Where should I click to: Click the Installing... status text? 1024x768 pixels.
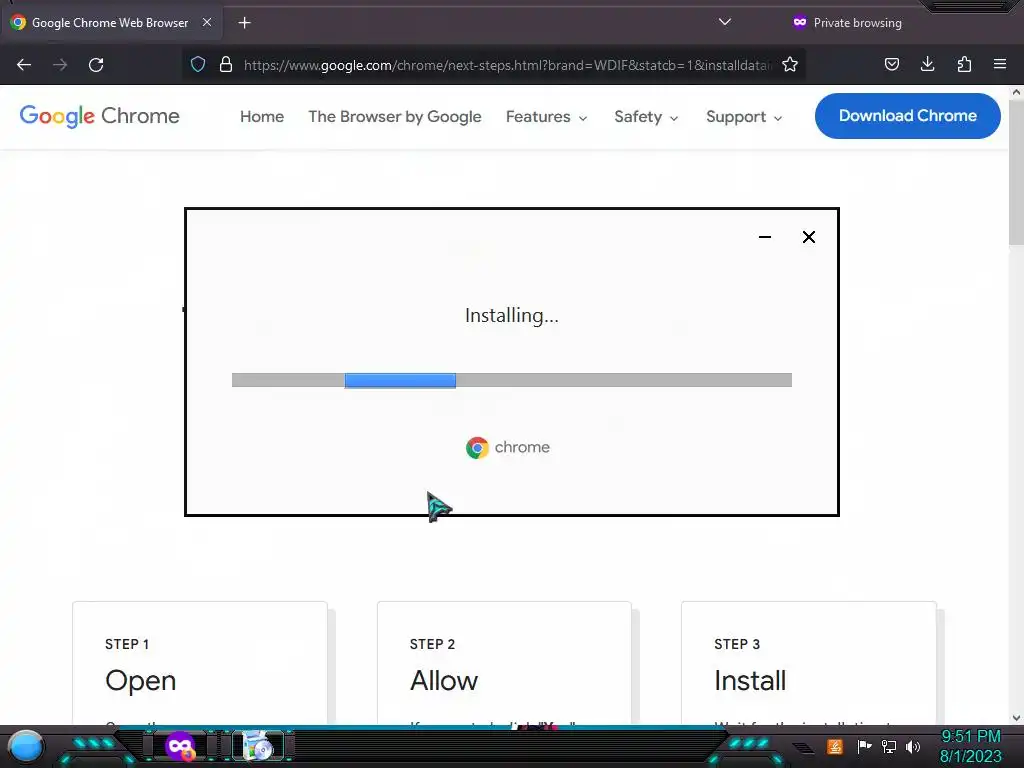point(511,315)
